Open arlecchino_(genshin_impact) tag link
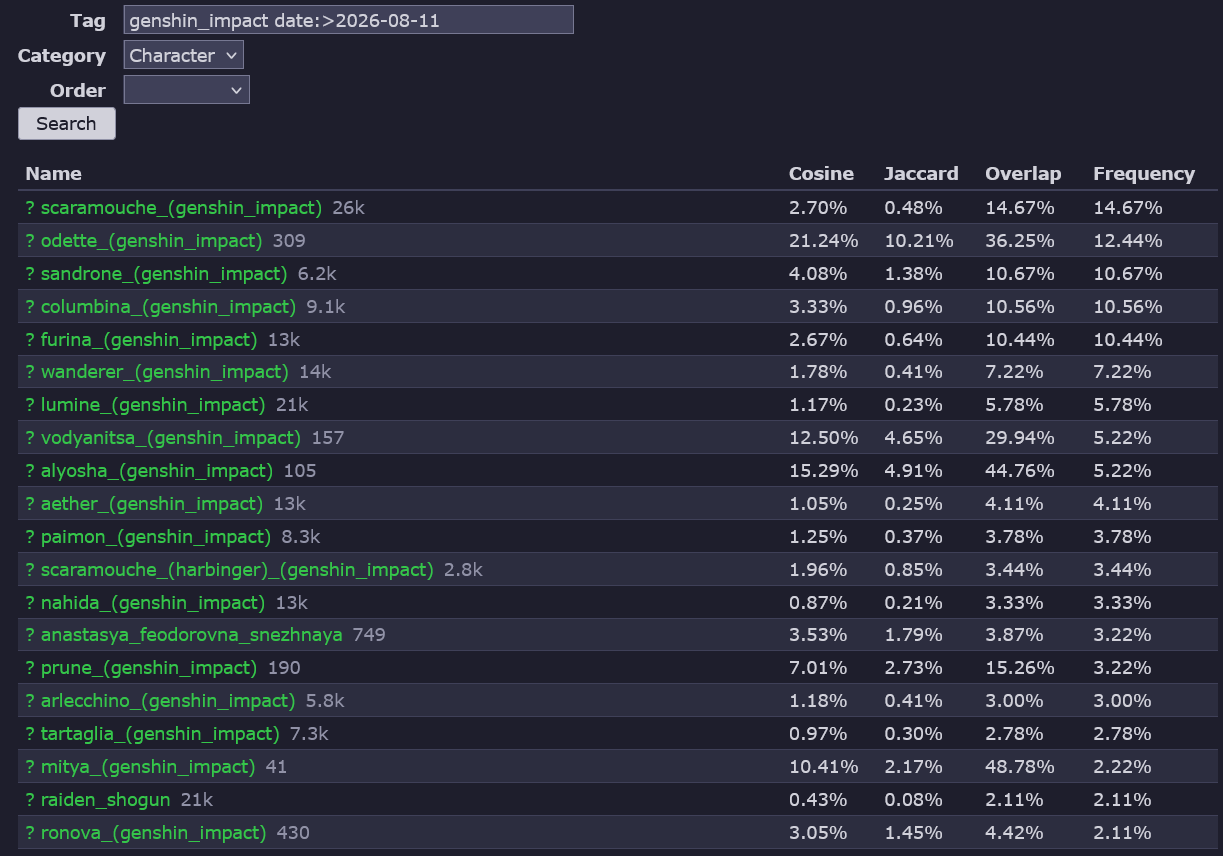Screen dimensions: 1223x856 click(168, 701)
